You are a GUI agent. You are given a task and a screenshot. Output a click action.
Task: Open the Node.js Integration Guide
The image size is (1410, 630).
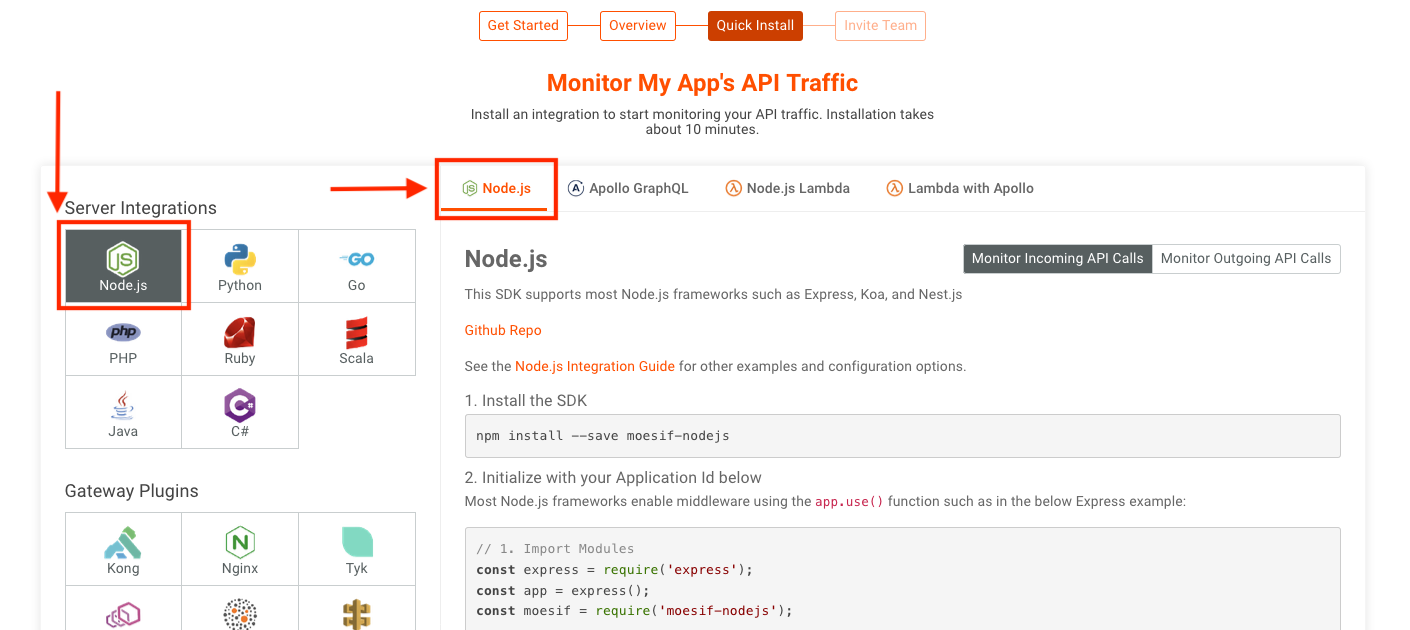(594, 366)
